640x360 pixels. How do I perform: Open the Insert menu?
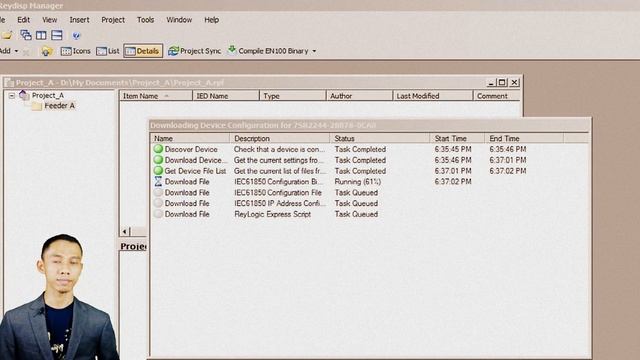(79, 20)
